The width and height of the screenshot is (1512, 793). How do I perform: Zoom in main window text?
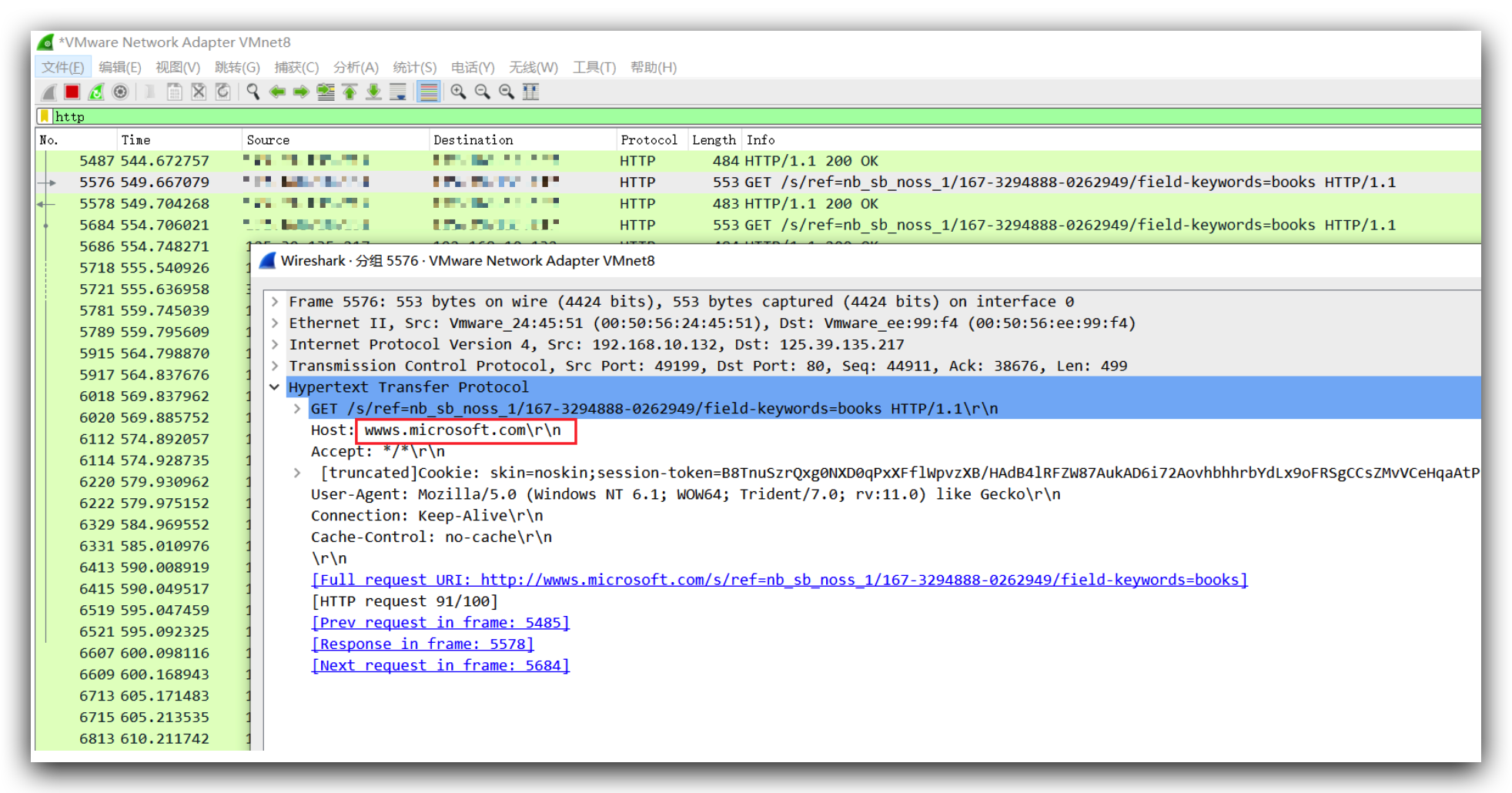pos(458,92)
